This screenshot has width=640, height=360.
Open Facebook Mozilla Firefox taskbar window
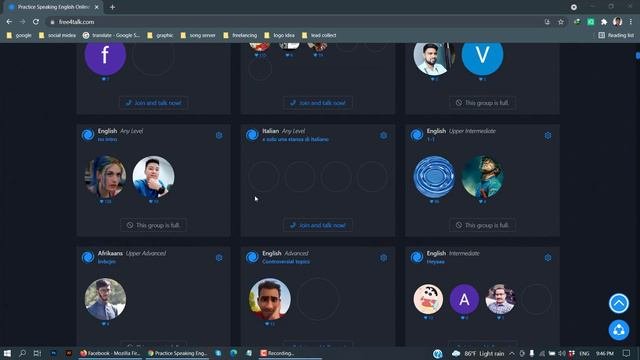click(110, 353)
